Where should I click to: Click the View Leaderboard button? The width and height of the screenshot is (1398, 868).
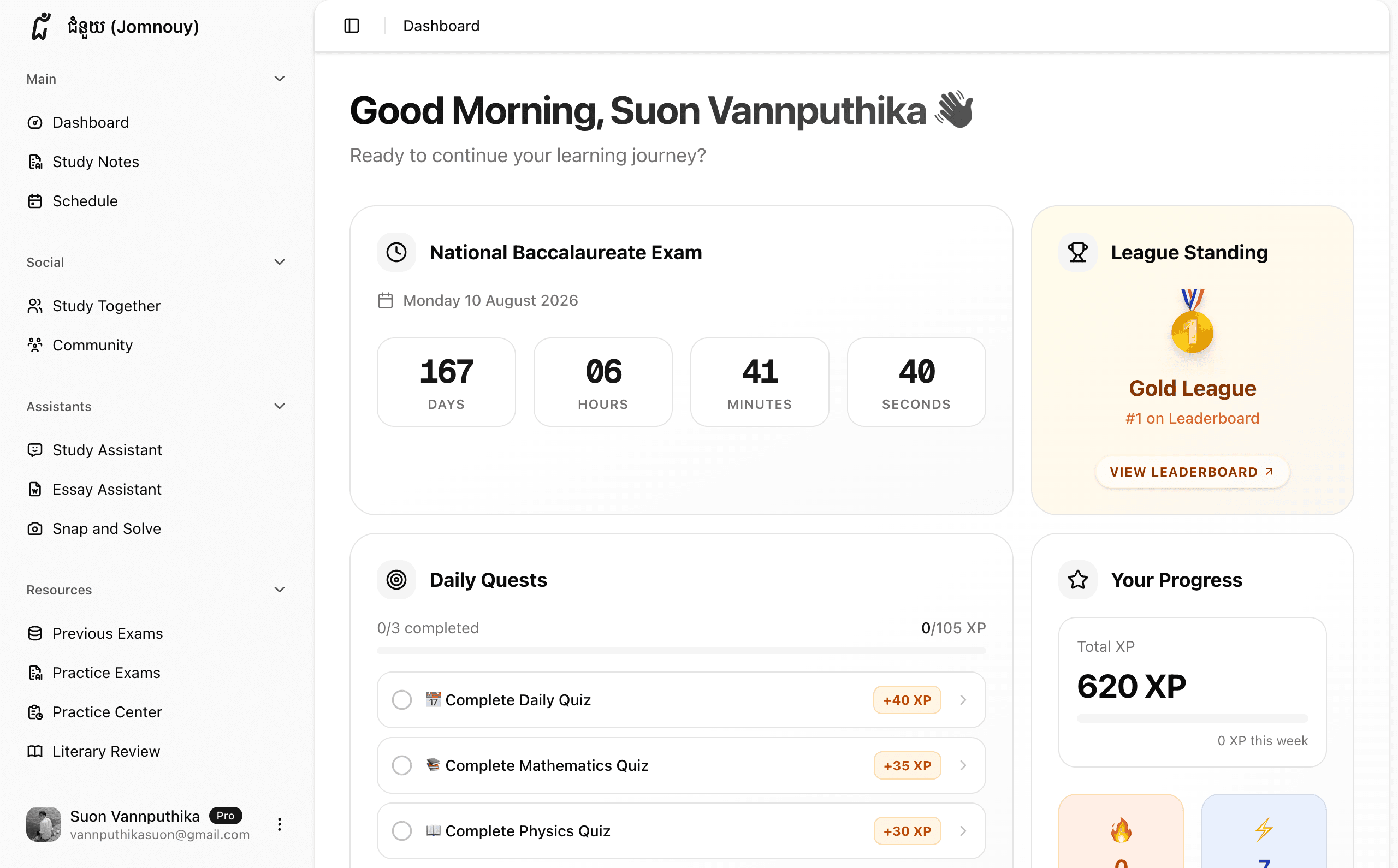(1192, 472)
